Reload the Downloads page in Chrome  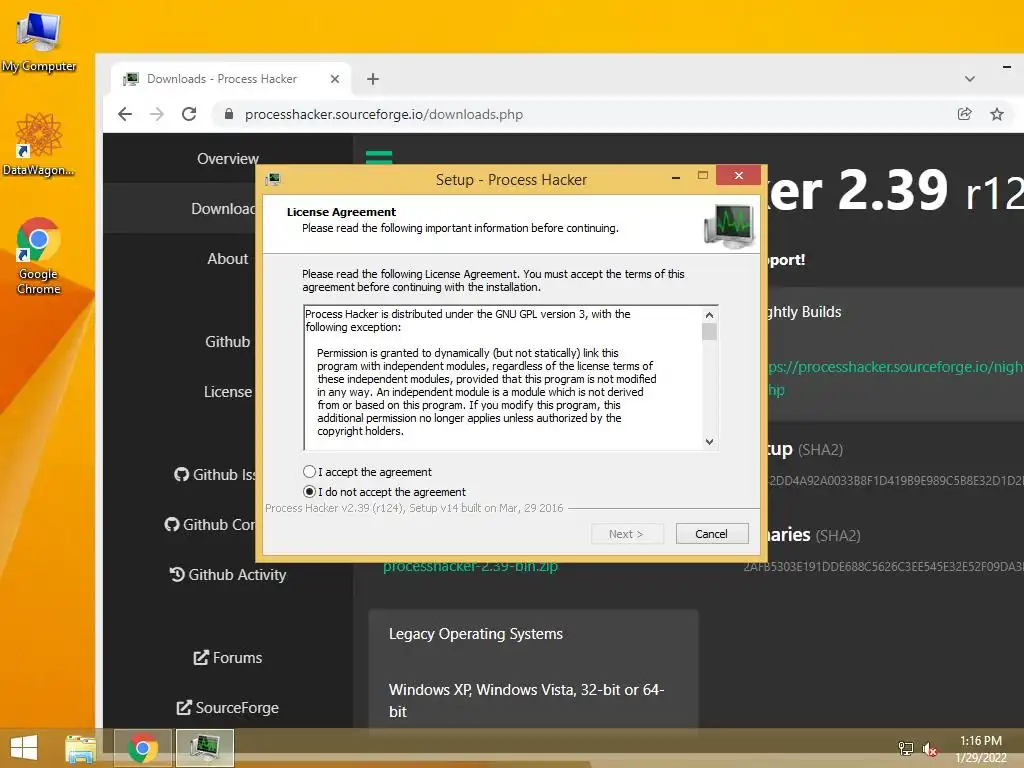(189, 114)
